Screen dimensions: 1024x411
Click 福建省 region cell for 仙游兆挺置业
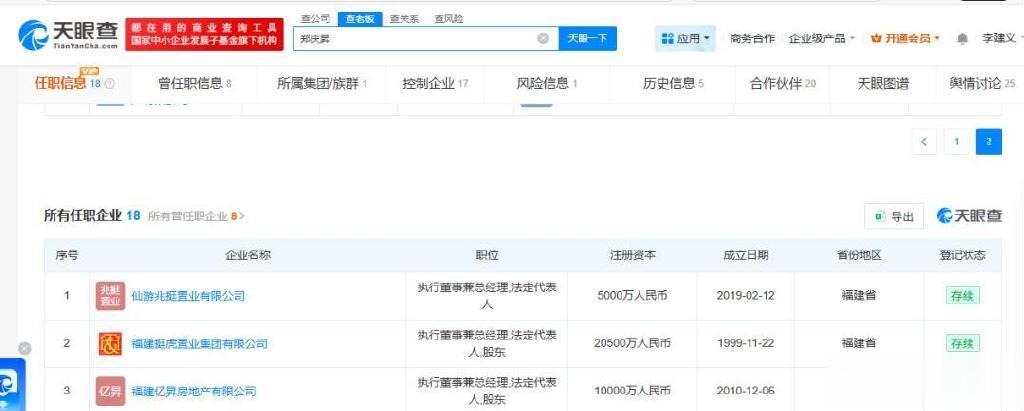click(859, 296)
